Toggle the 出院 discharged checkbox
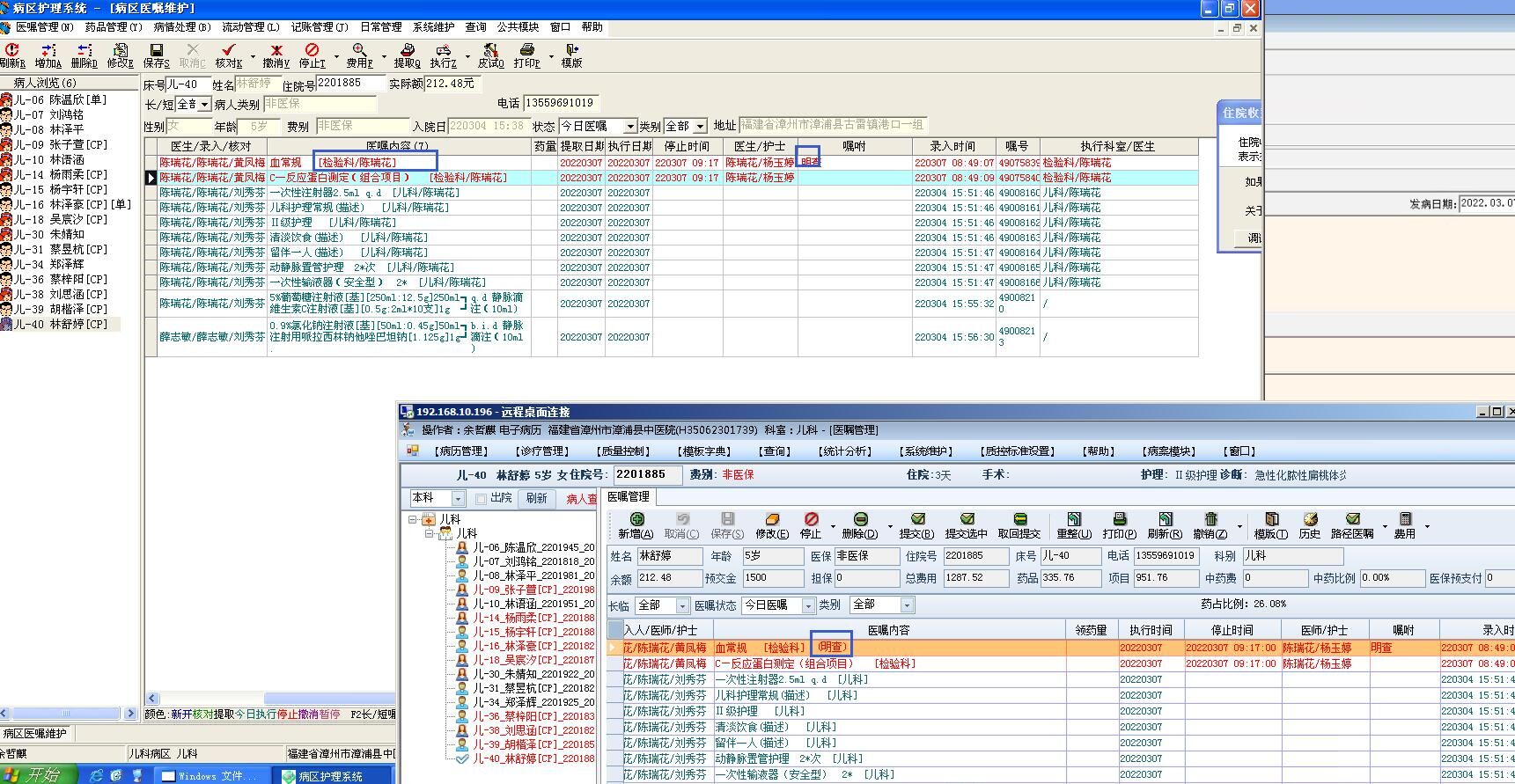 [481, 499]
